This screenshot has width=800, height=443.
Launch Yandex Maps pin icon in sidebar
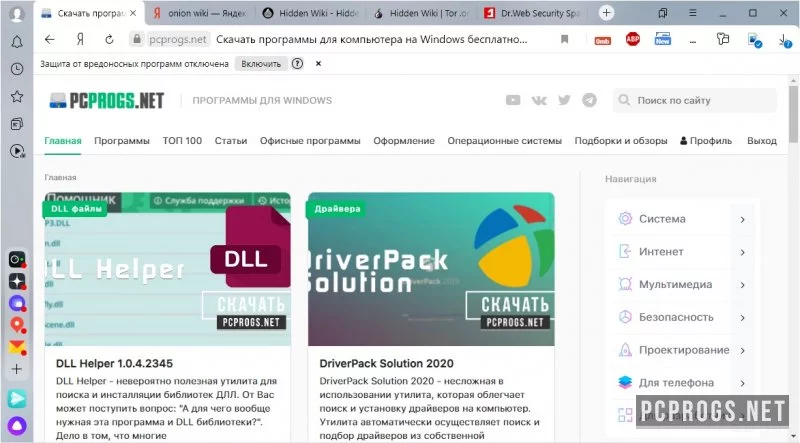coord(17,325)
